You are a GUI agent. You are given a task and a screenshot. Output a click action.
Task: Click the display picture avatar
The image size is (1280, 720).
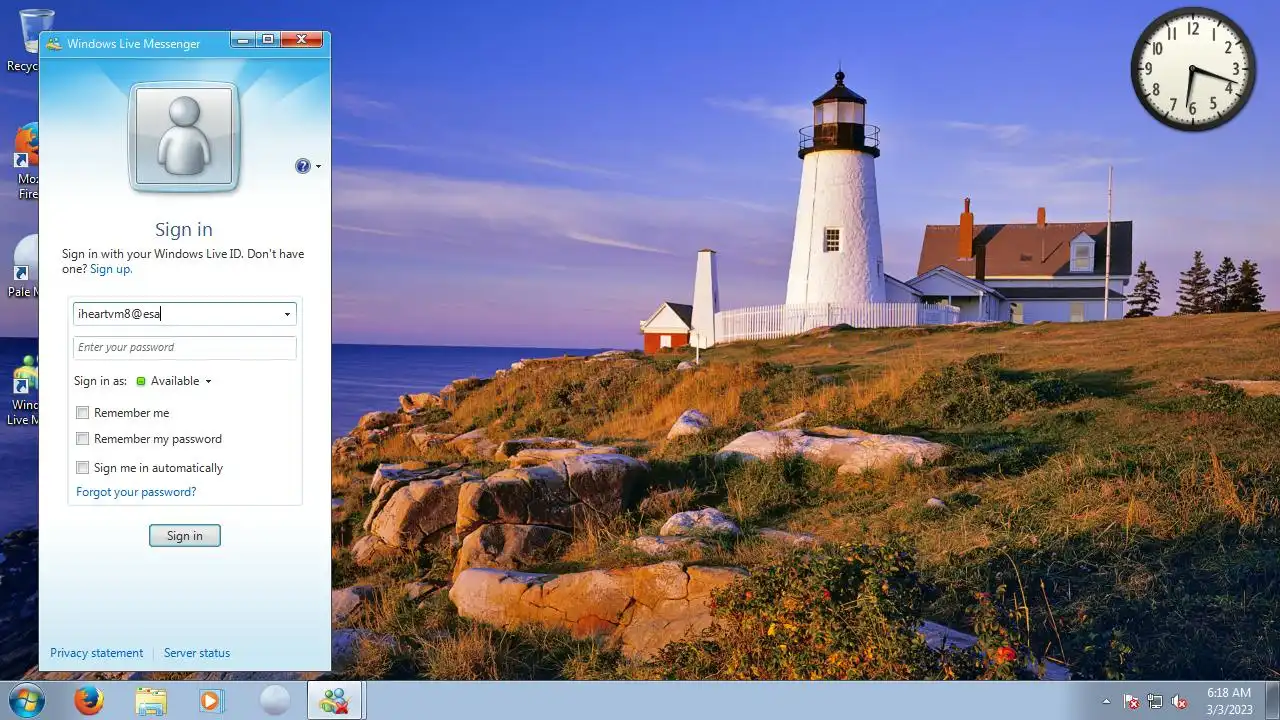184,137
